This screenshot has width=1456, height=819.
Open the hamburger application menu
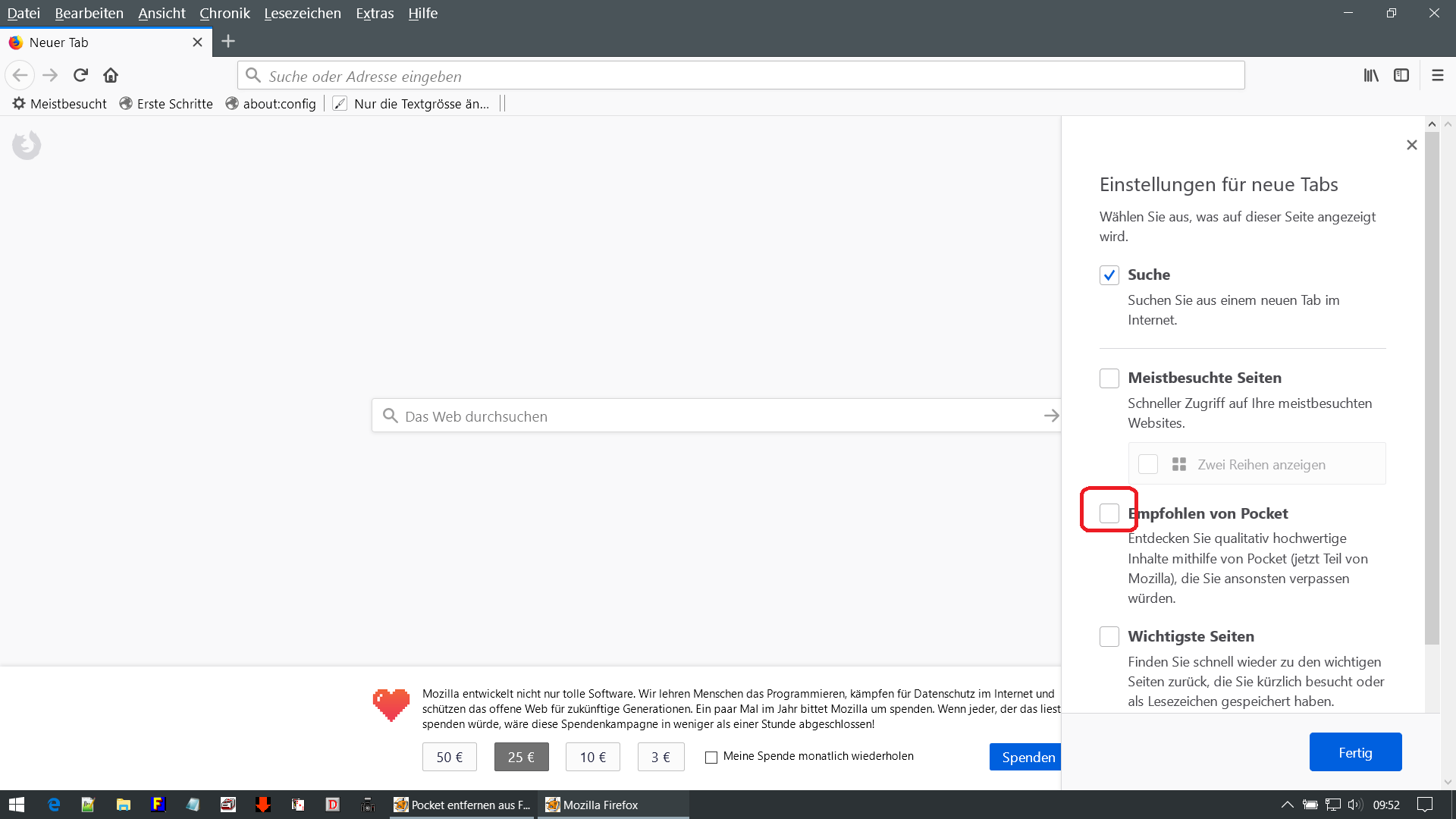[x=1437, y=75]
